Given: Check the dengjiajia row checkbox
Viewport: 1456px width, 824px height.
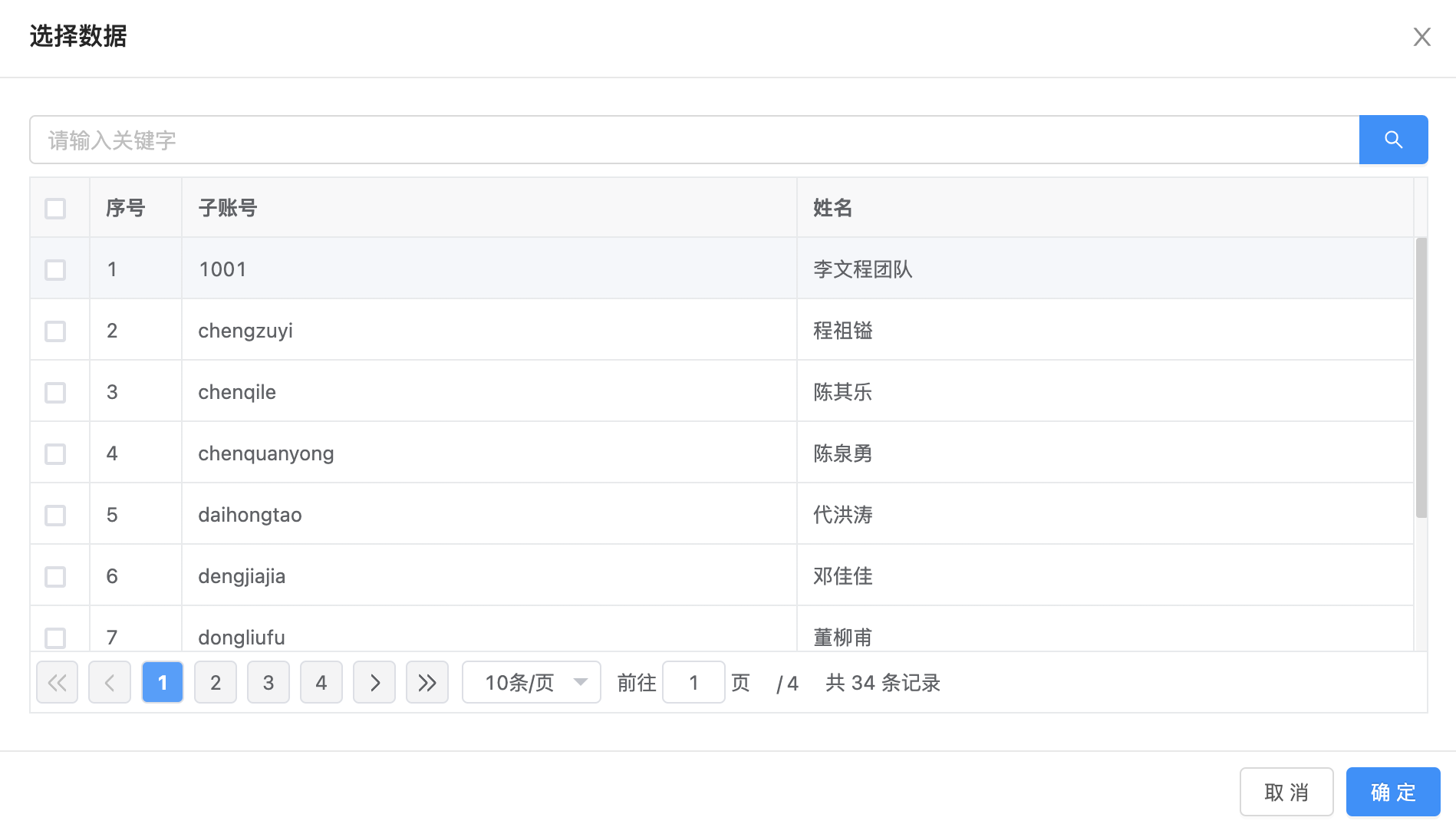Looking at the screenshot, I should point(55,576).
